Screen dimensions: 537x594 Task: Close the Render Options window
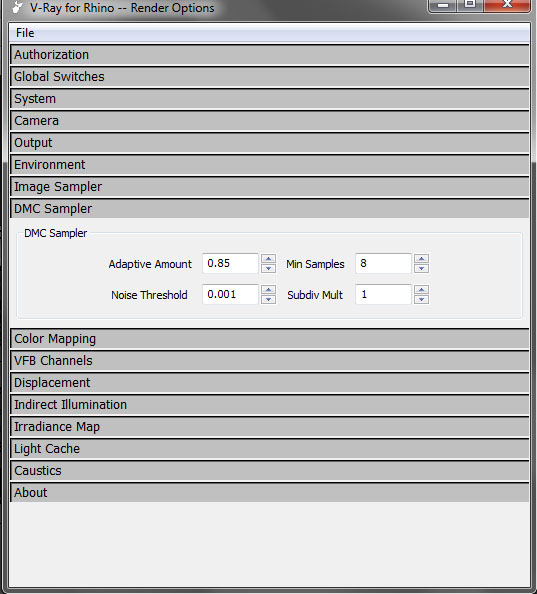507,5
